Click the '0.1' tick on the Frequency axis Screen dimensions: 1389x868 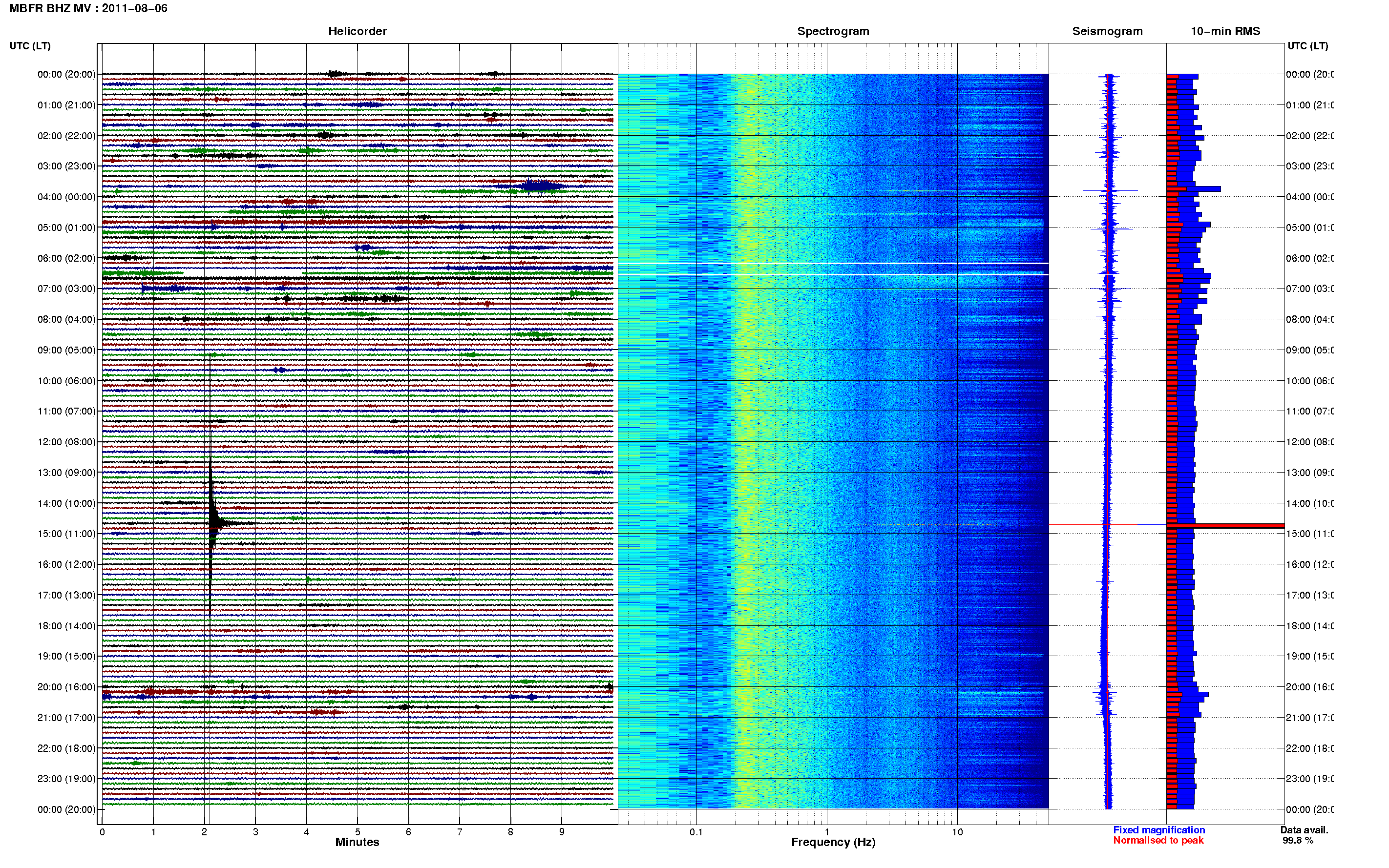[x=696, y=832]
